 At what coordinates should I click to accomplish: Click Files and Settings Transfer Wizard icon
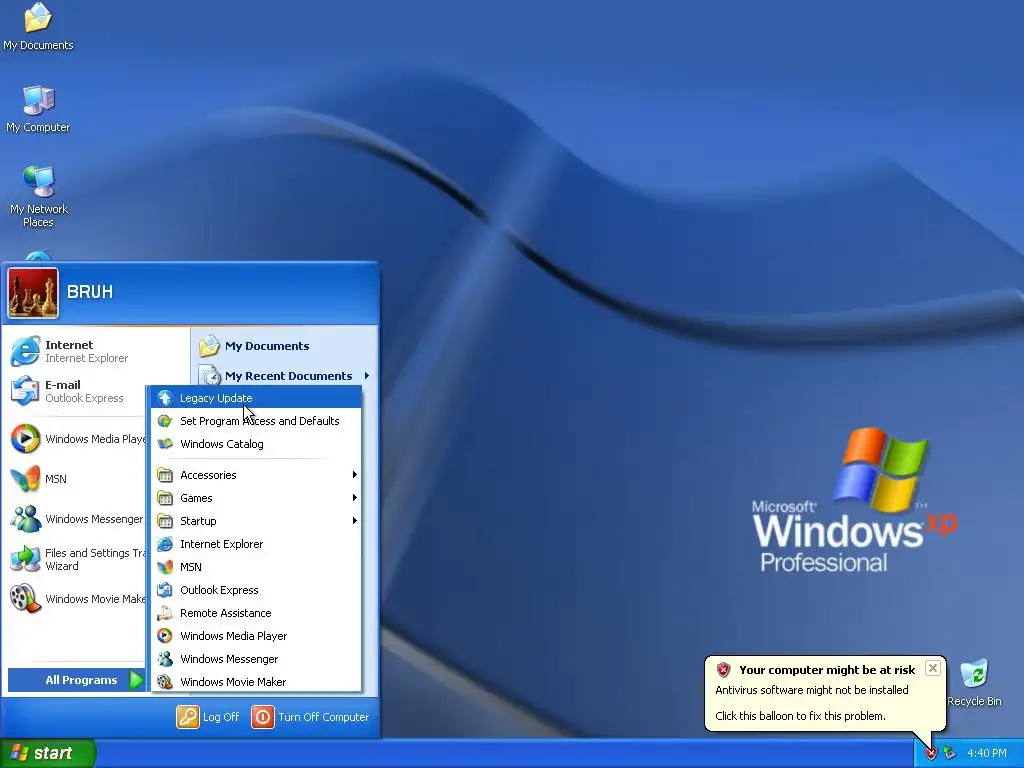tap(25, 559)
